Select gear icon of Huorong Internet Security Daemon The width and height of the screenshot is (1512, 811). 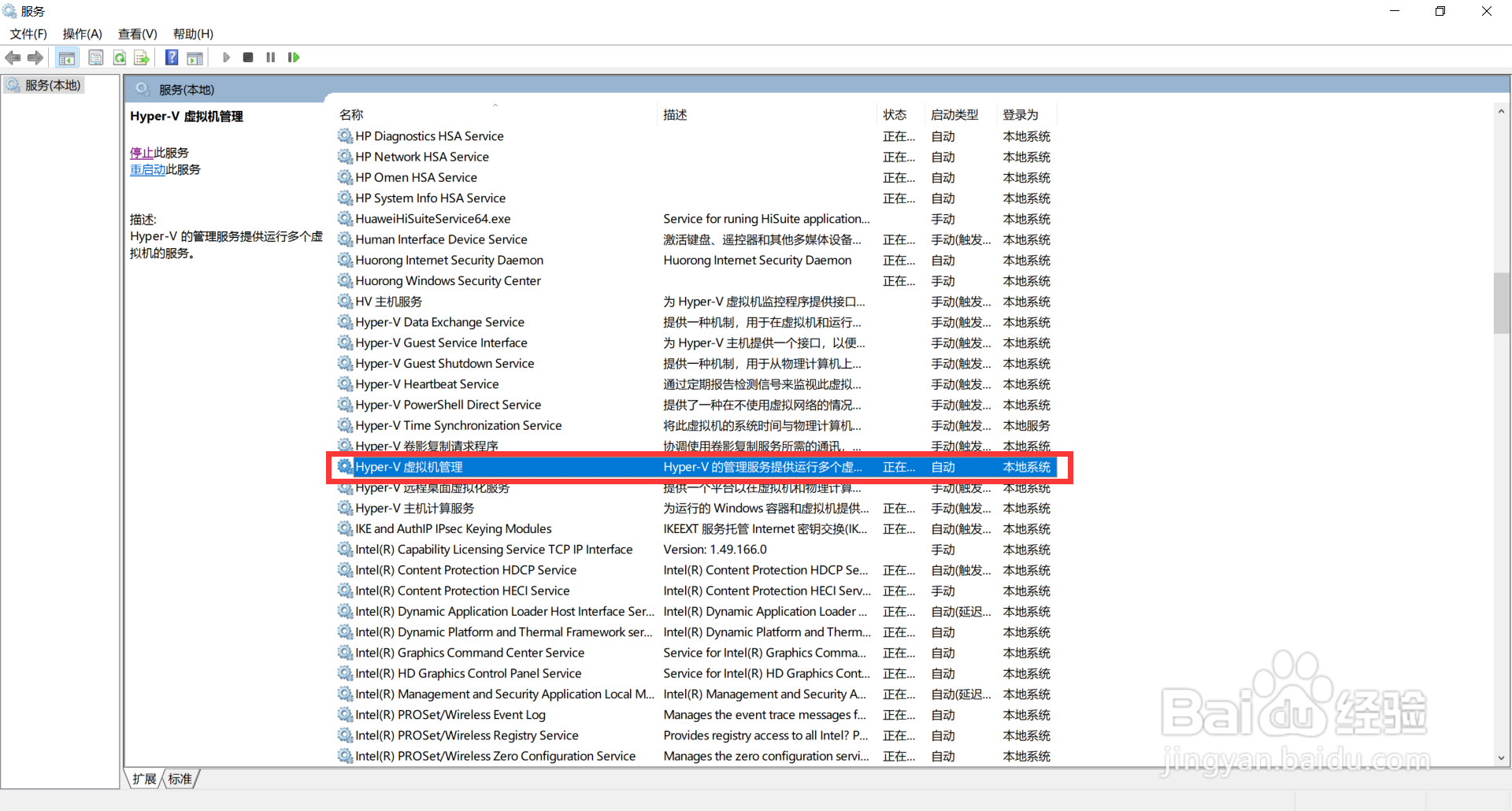(345, 260)
